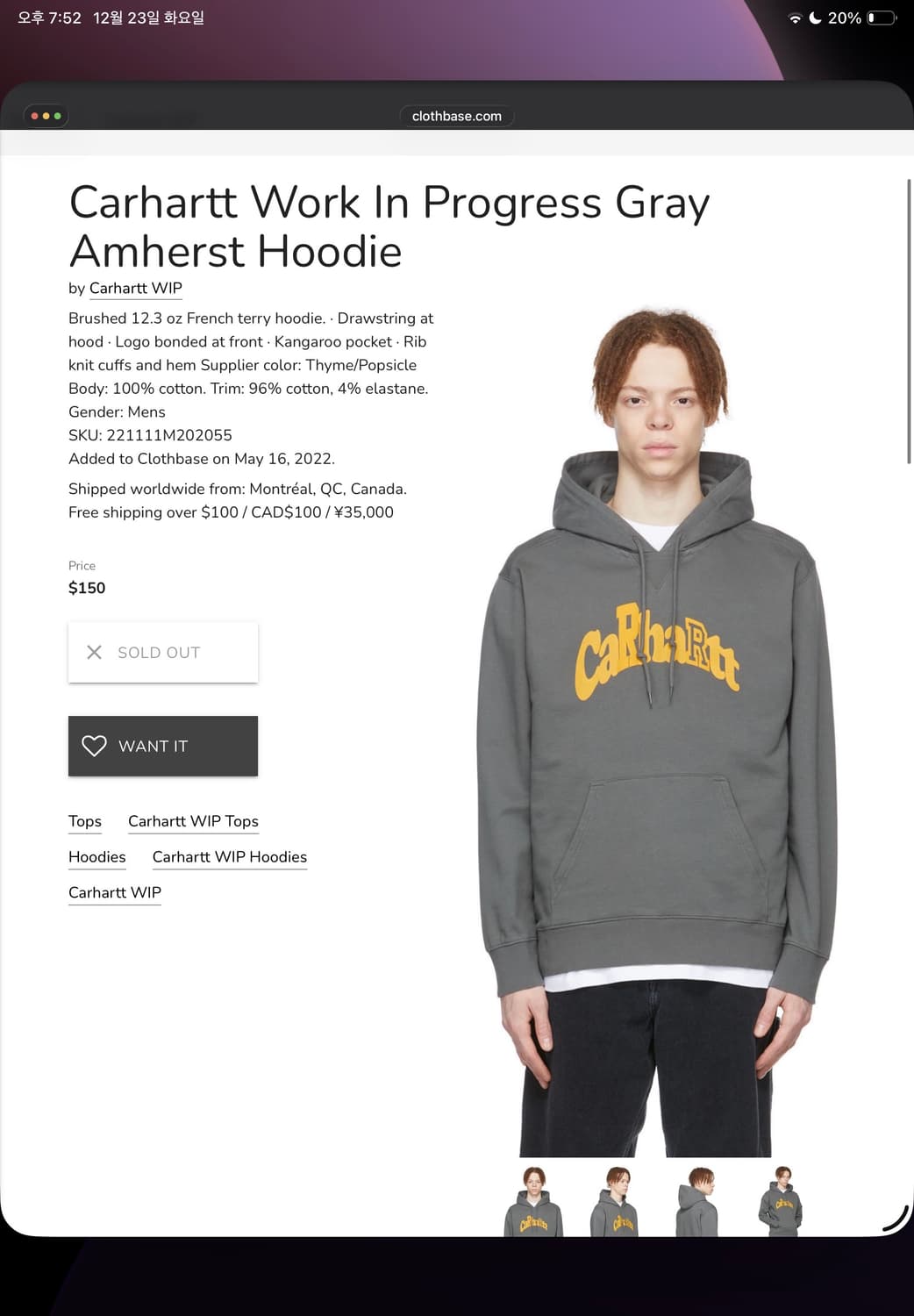
Task: Open the bottom Carhartt WIP tag link
Action: (x=115, y=892)
